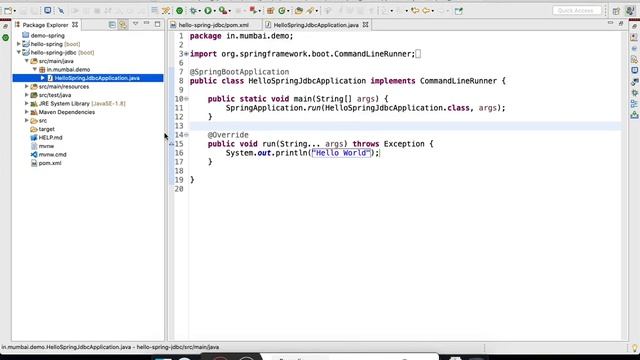Click the New Java Package icon

[270, 11]
